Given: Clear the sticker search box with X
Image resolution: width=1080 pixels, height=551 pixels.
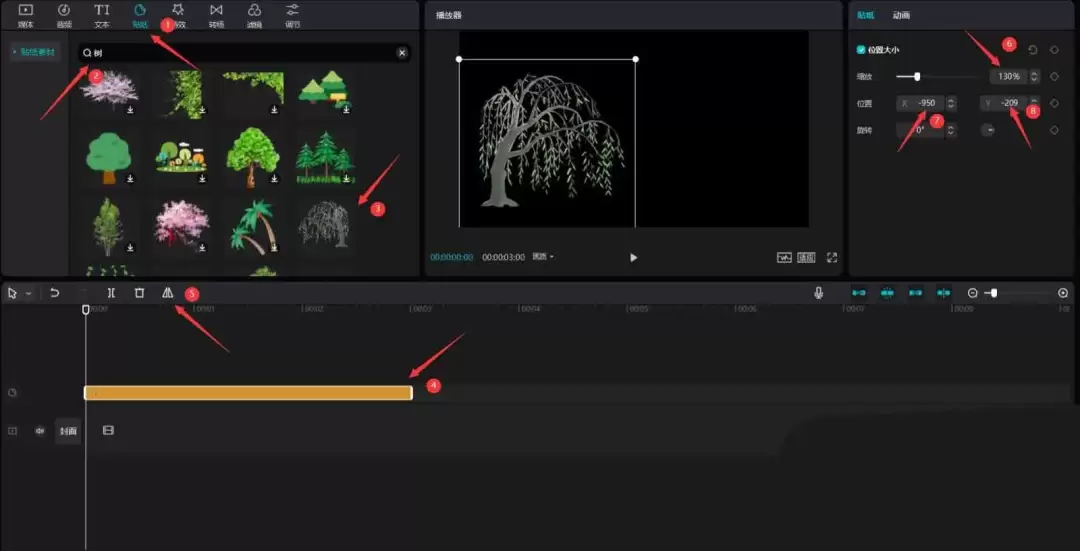Looking at the screenshot, I should pyautogui.click(x=402, y=53).
